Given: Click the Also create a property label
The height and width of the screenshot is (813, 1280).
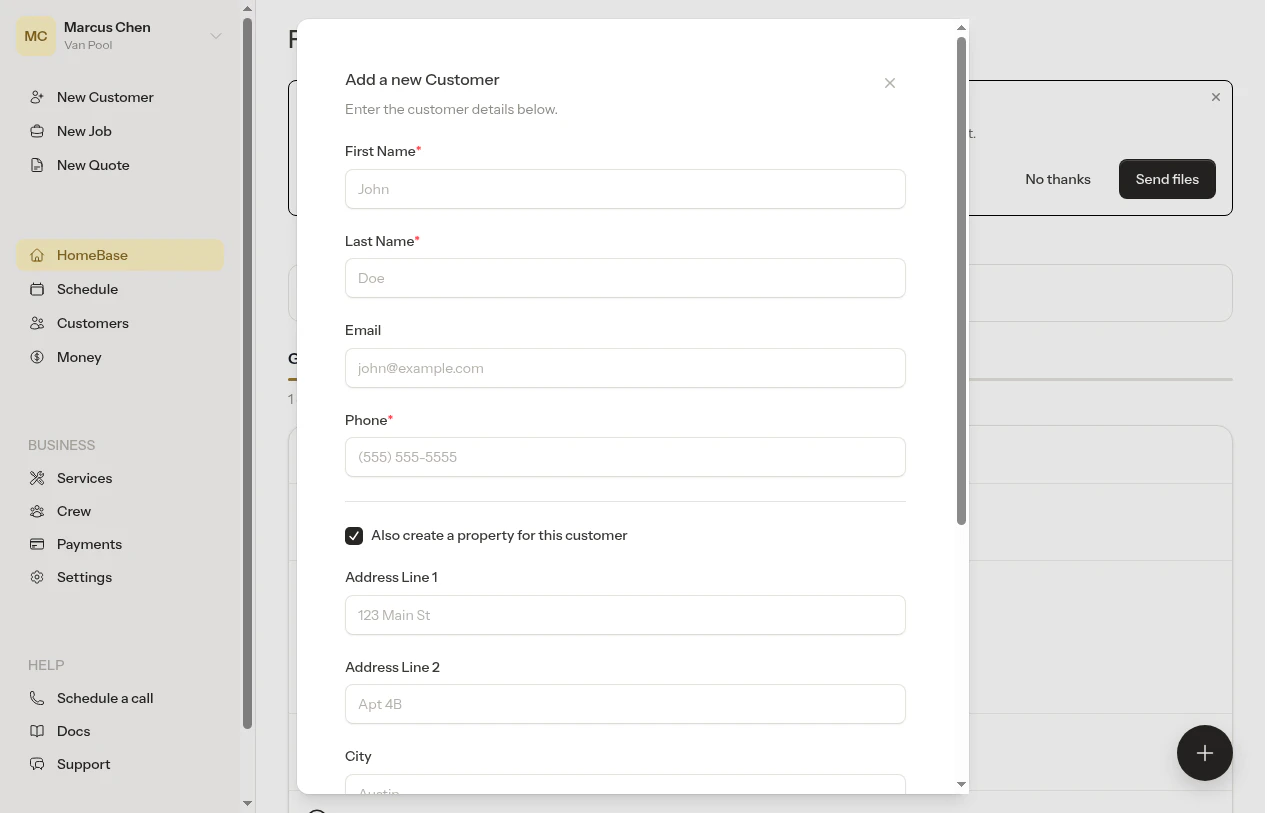Looking at the screenshot, I should (x=499, y=535).
